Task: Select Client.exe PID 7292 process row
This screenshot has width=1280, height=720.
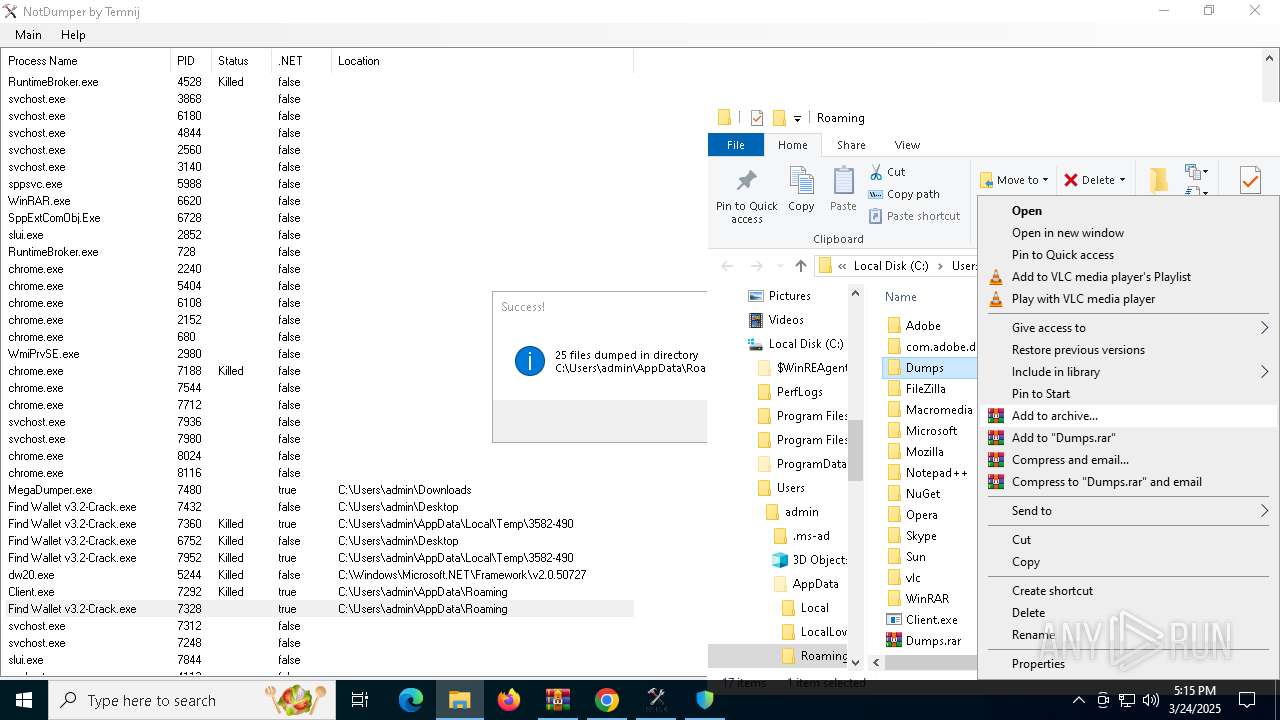Action: coord(318,592)
